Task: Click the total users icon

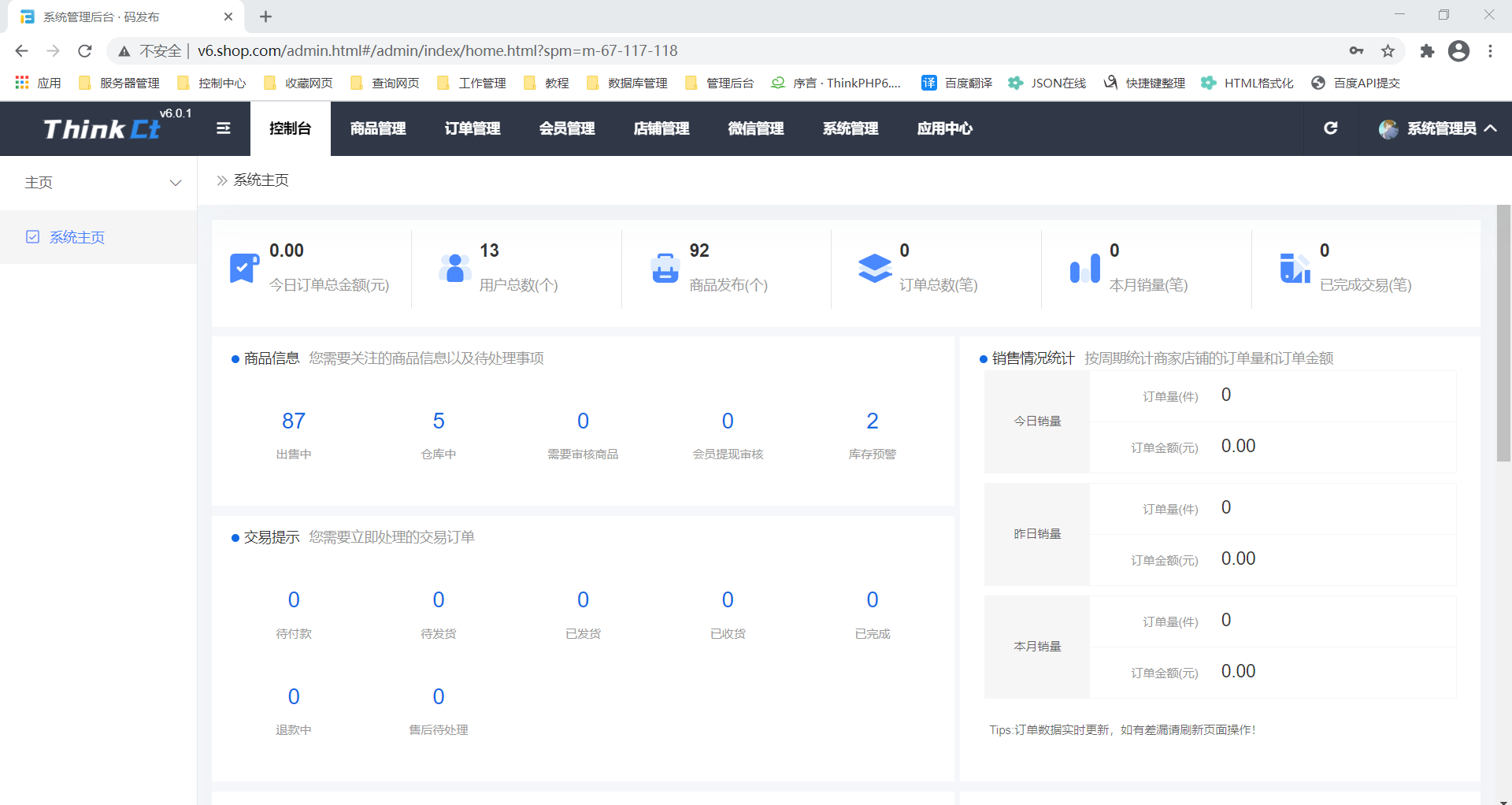Action: point(454,268)
